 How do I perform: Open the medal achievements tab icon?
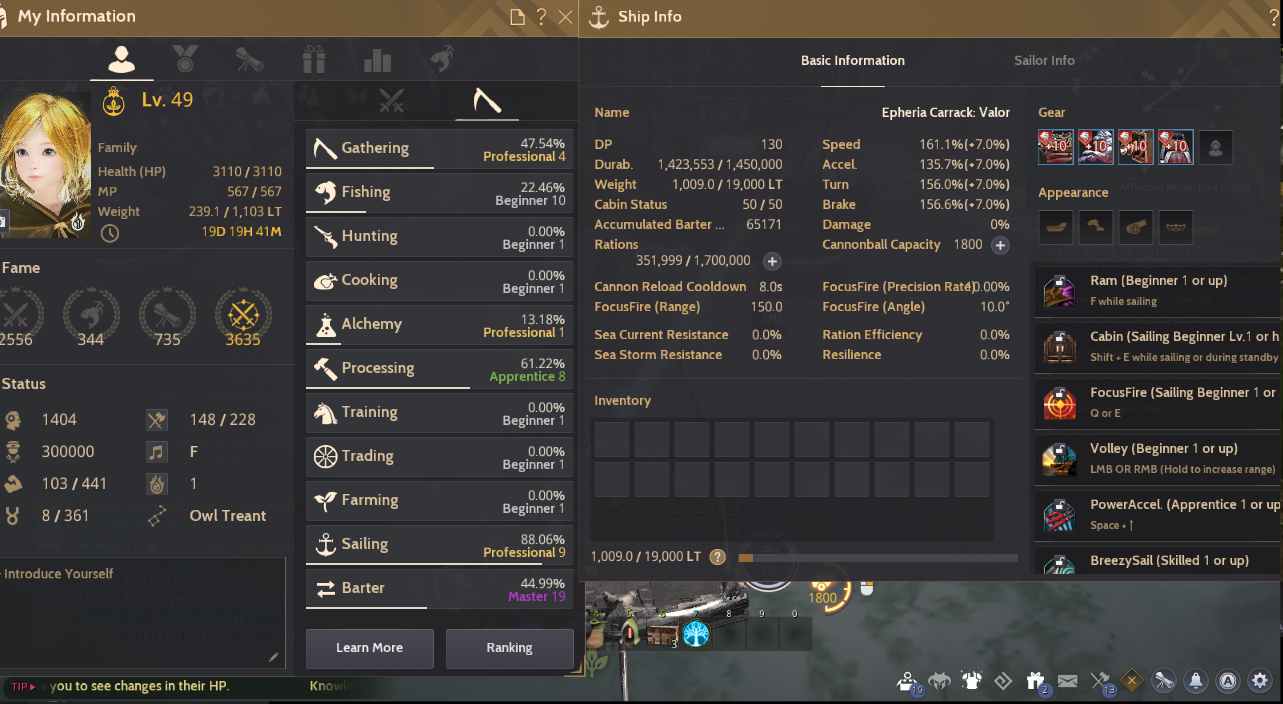[185, 60]
